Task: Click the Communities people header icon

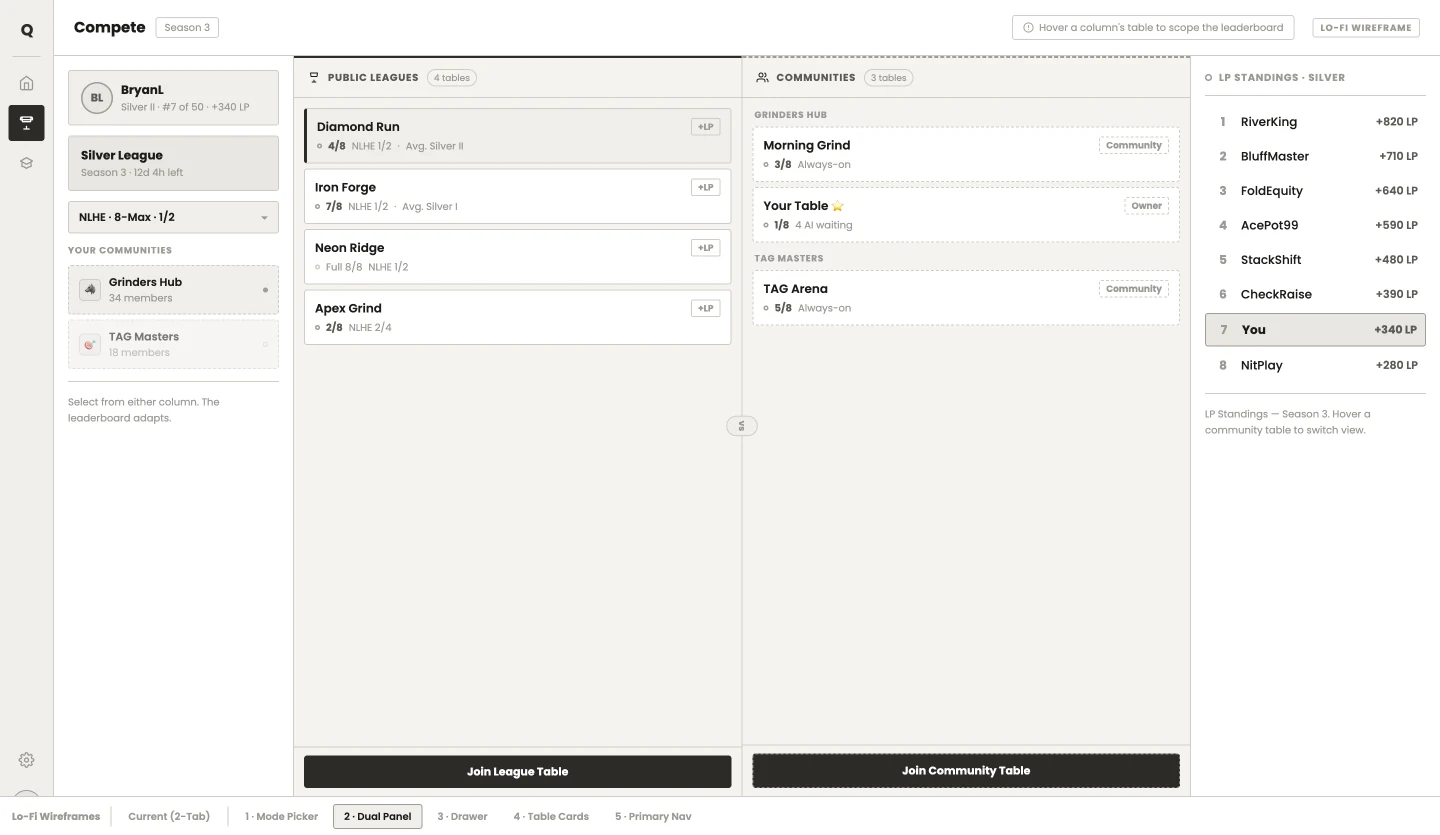Action: coord(763,77)
